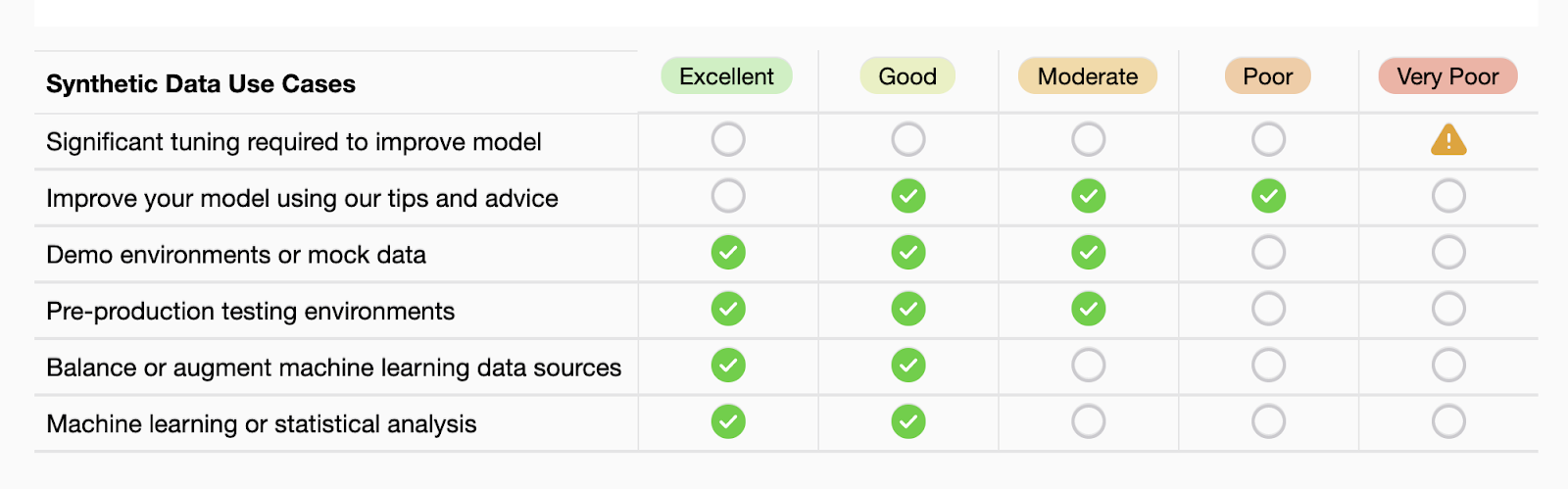
Task: Click the Moderate rating badge
Action: [1088, 76]
